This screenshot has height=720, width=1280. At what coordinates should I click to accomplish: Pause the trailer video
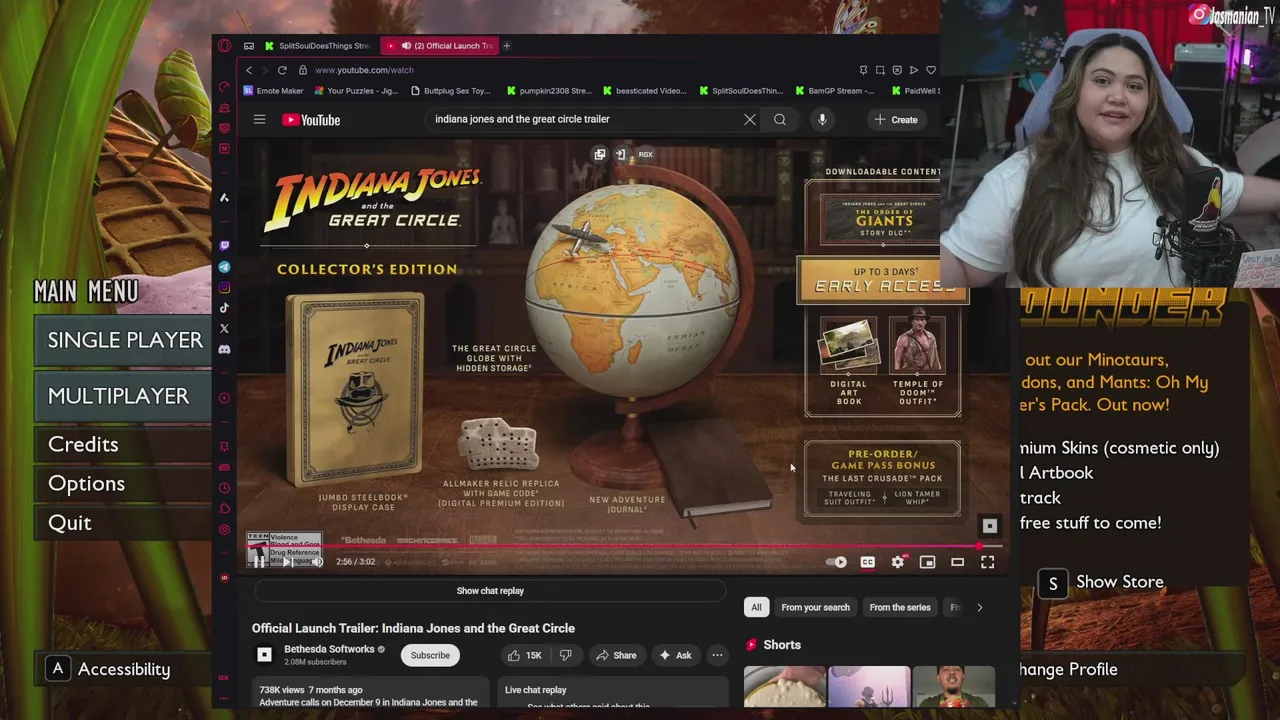point(259,562)
